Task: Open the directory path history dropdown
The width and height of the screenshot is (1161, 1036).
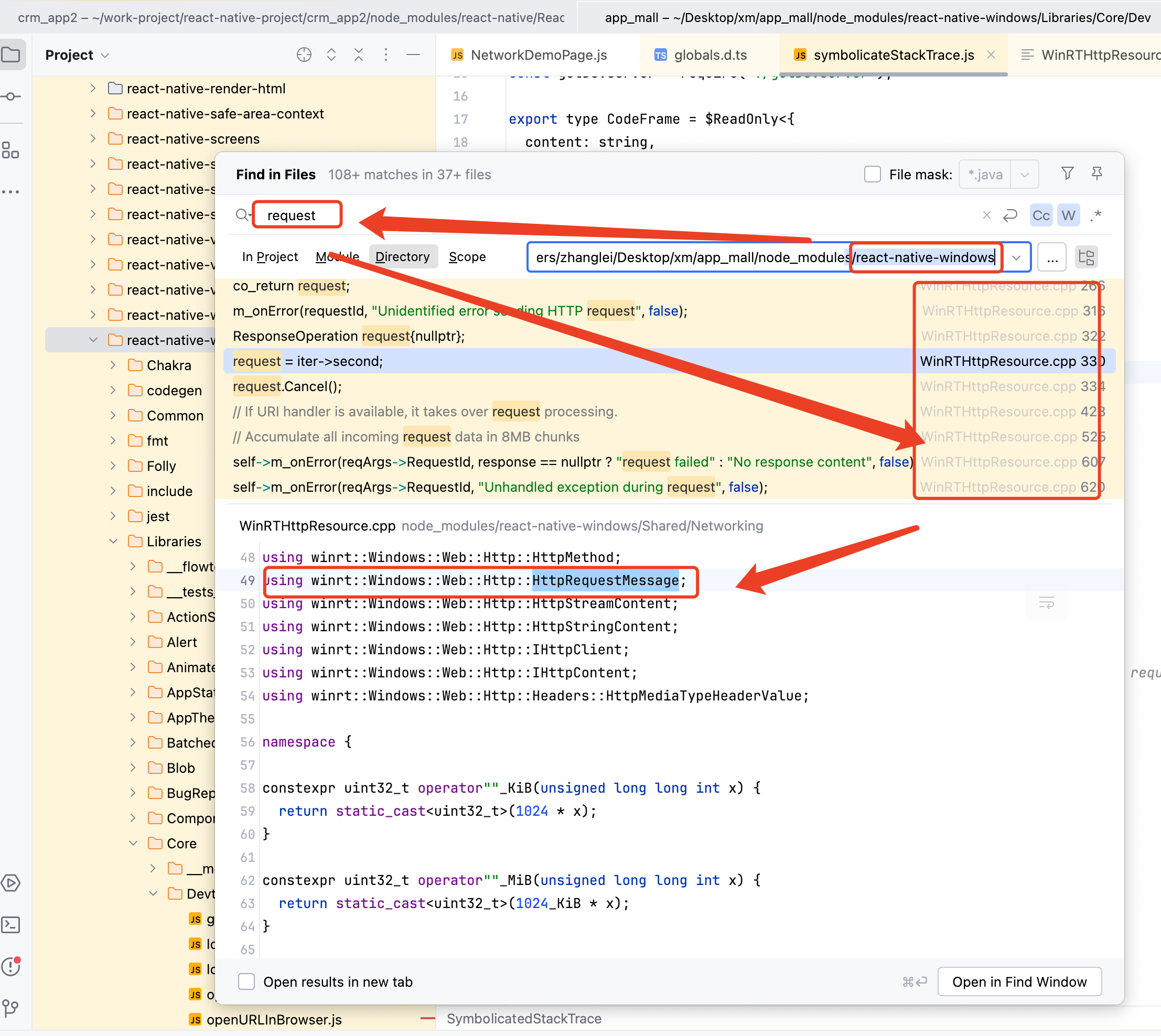Action: (x=1016, y=257)
